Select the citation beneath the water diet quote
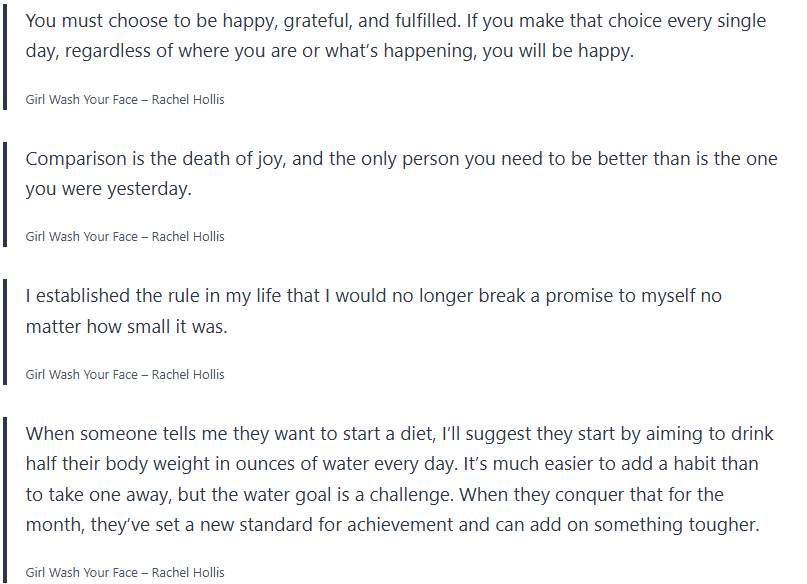This screenshot has width=807, height=584. pyautogui.click(x=125, y=573)
